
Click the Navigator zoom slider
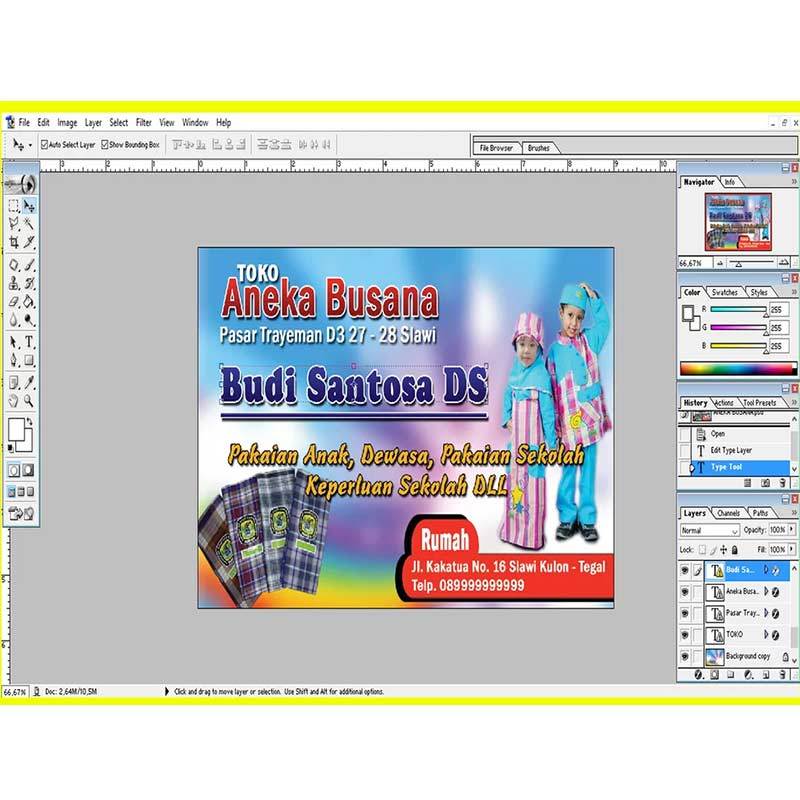[751, 263]
